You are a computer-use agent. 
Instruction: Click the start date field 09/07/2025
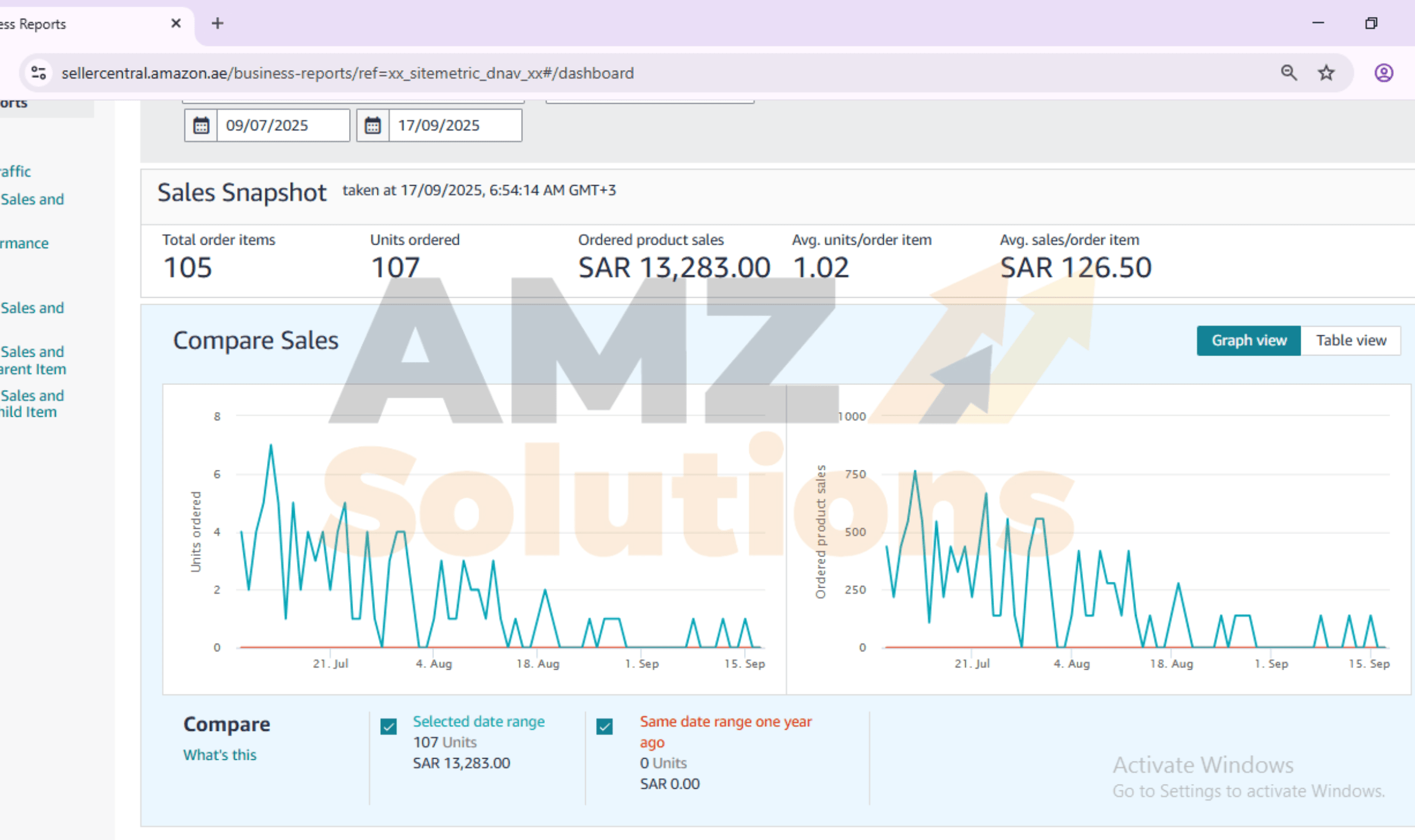283,126
